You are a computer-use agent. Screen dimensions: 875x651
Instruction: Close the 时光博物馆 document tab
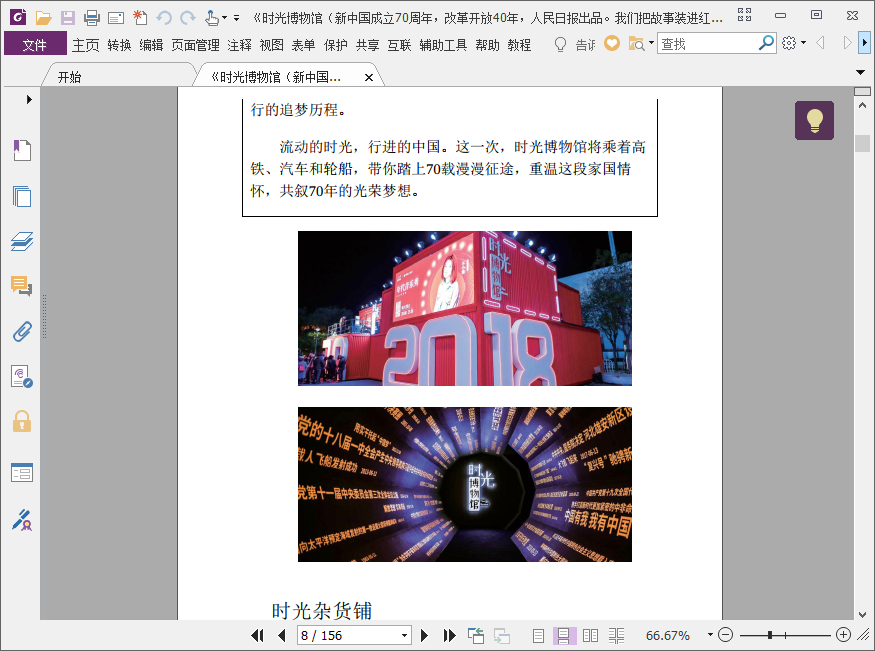[369, 78]
